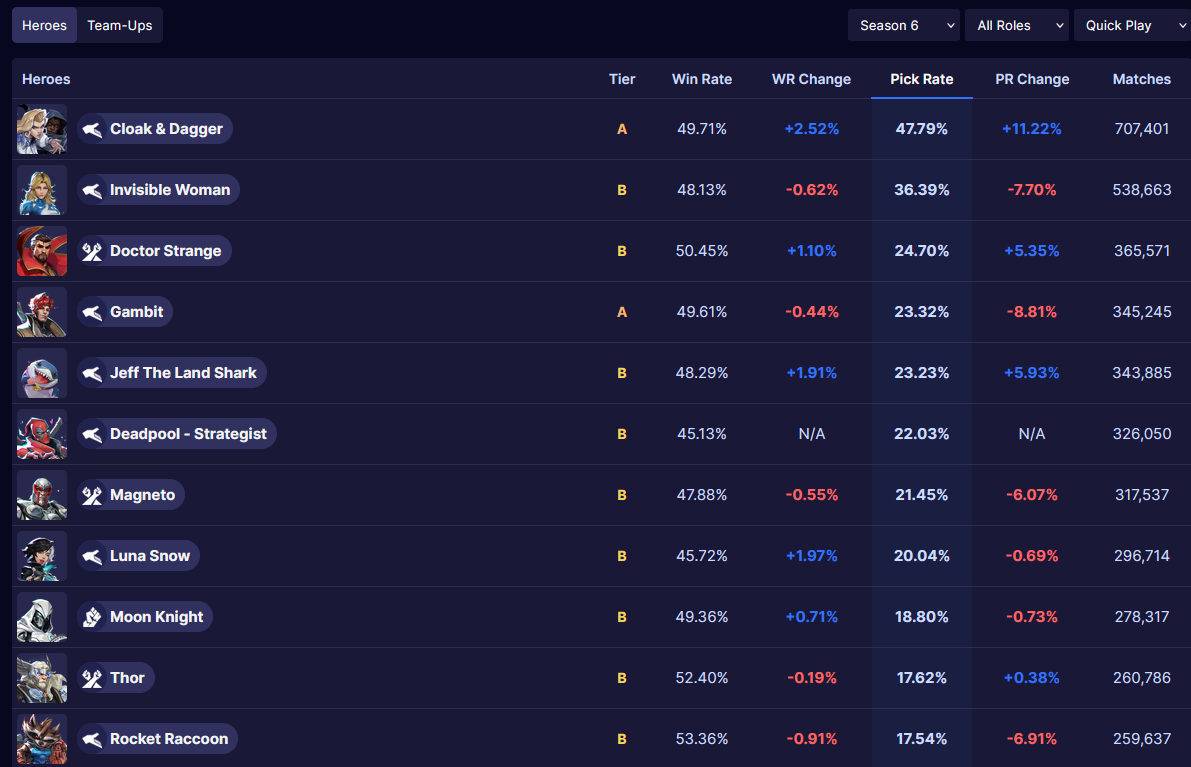Click Luna Snow's hero avatar
1191x767 pixels.
click(x=42, y=556)
